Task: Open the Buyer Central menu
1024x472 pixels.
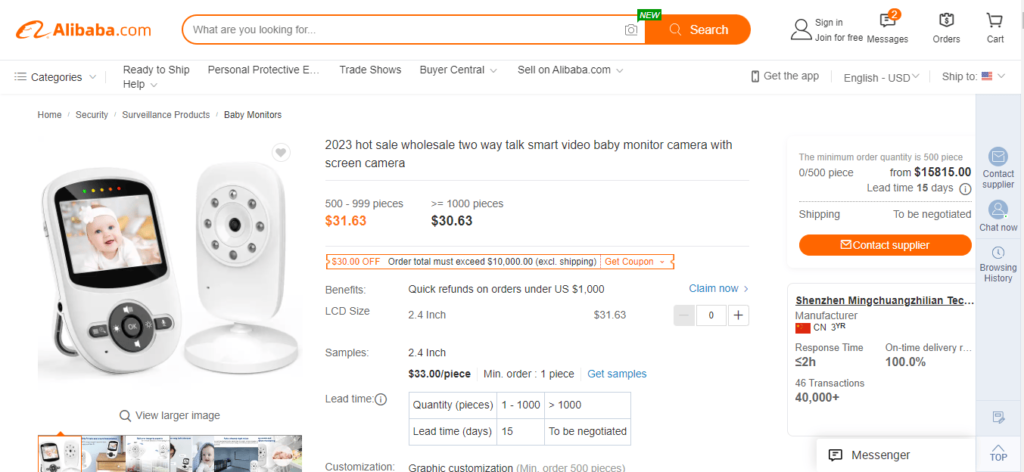Action: pos(458,70)
